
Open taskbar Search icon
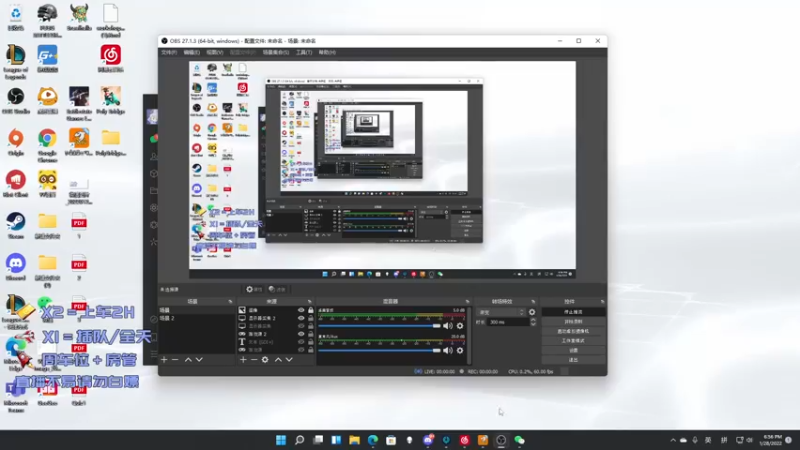click(x=299, y=440)
